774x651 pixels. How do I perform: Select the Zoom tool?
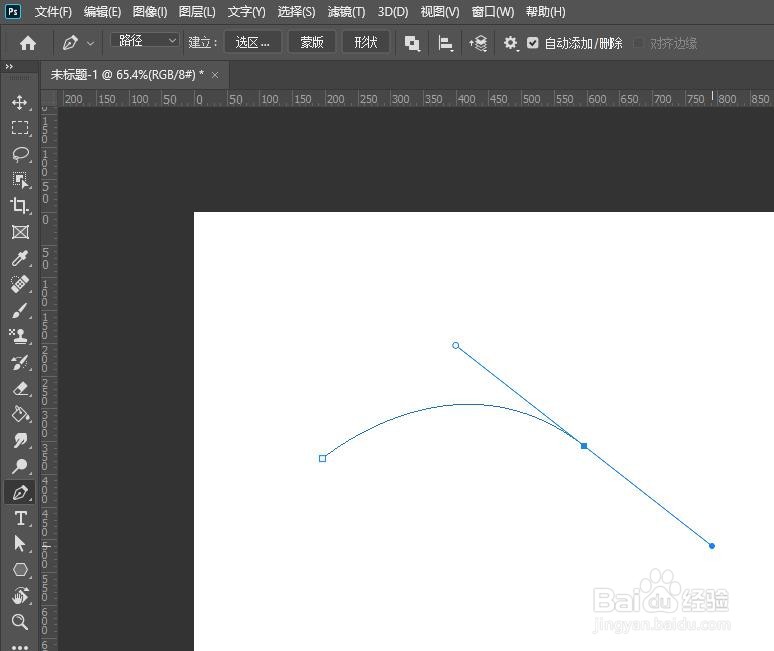tap(20, 622)
